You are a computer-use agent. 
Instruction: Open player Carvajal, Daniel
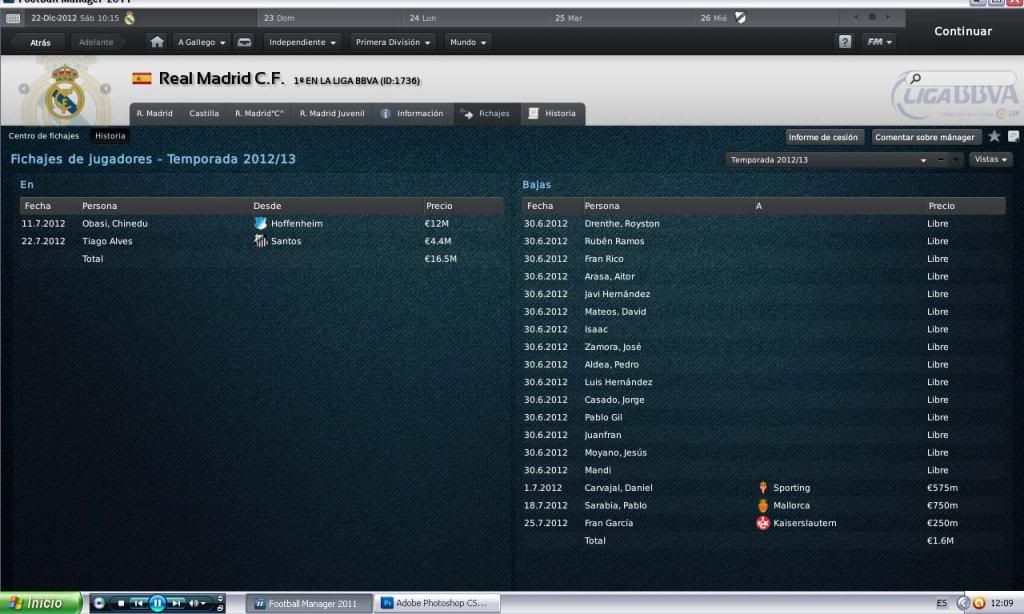pos(618,488)
